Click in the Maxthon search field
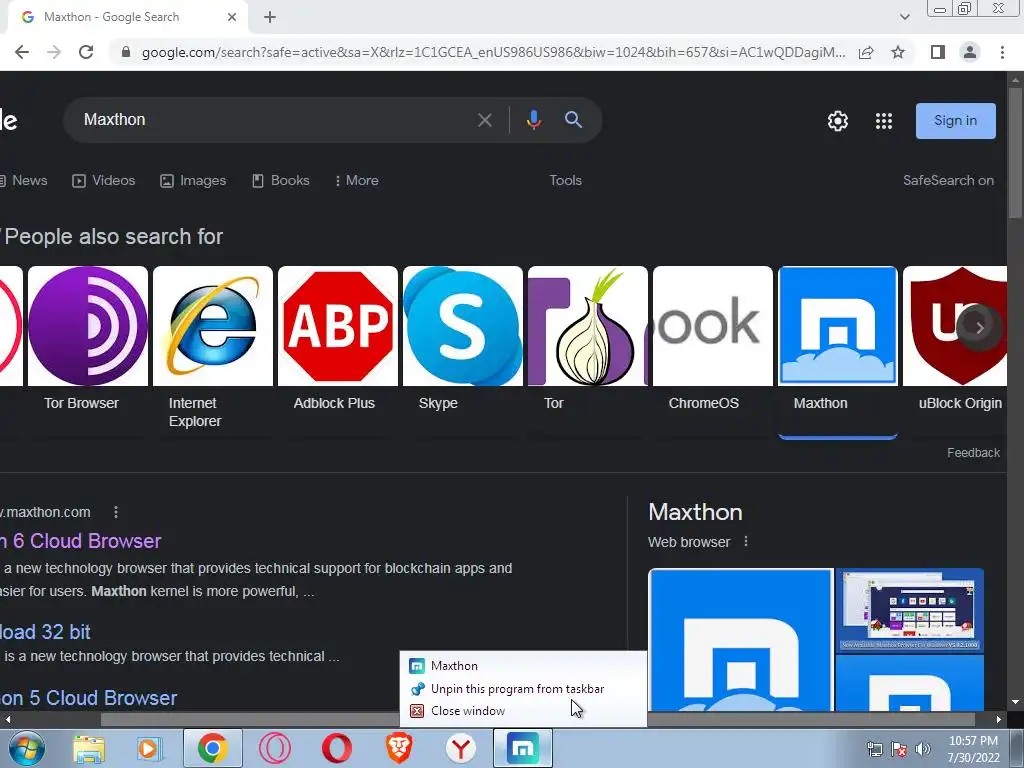Image resolution: width=1024 pixels, height=768 pixels. (x=274, y=120)
